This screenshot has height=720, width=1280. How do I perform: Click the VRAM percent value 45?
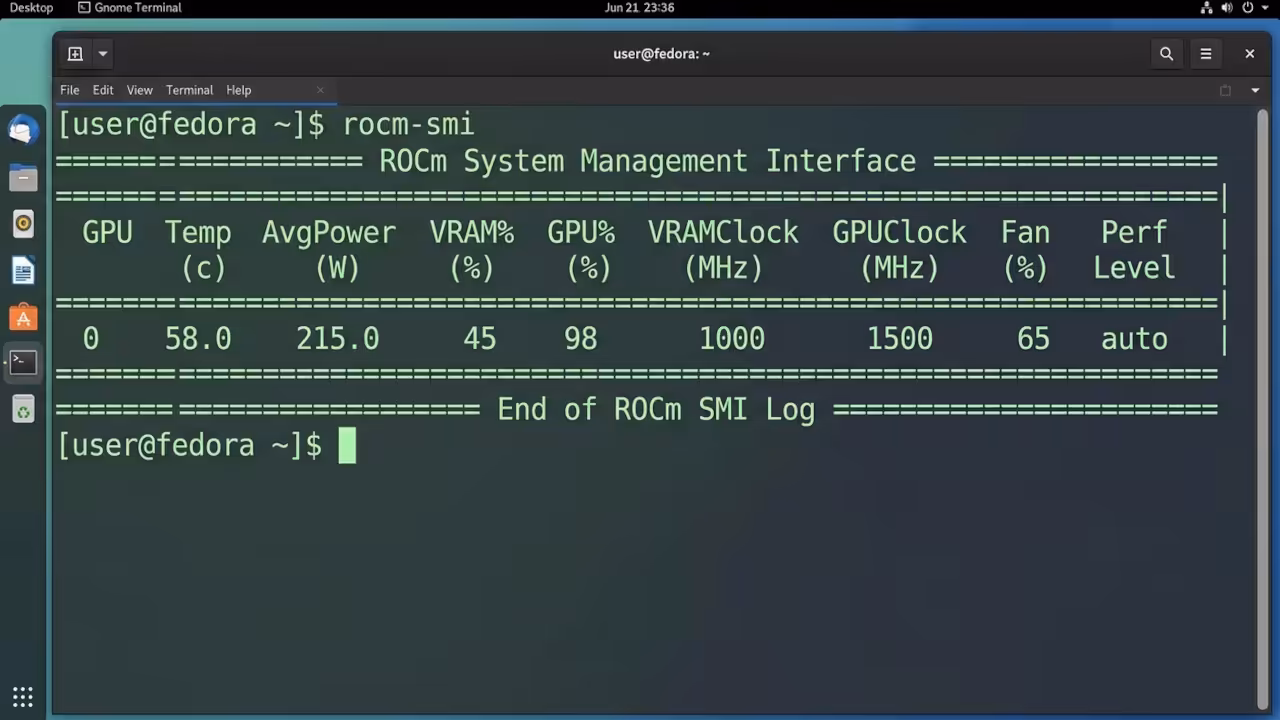click(x=480, y=339)
